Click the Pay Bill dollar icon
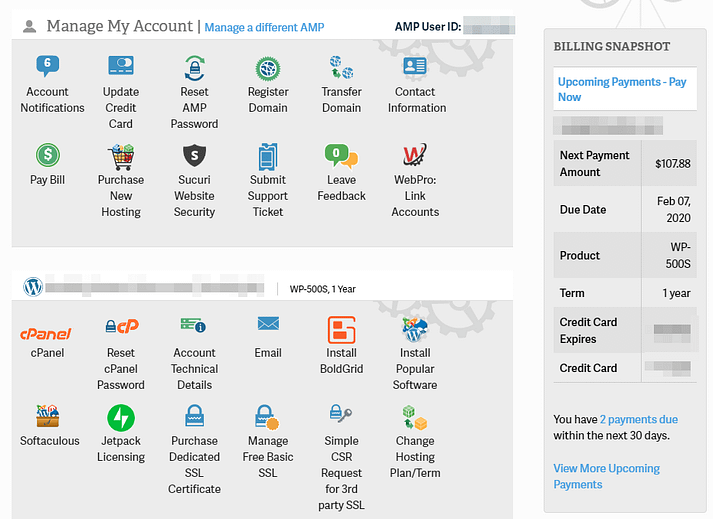Screen dimensions: 713x519 [x=48, y=155]
